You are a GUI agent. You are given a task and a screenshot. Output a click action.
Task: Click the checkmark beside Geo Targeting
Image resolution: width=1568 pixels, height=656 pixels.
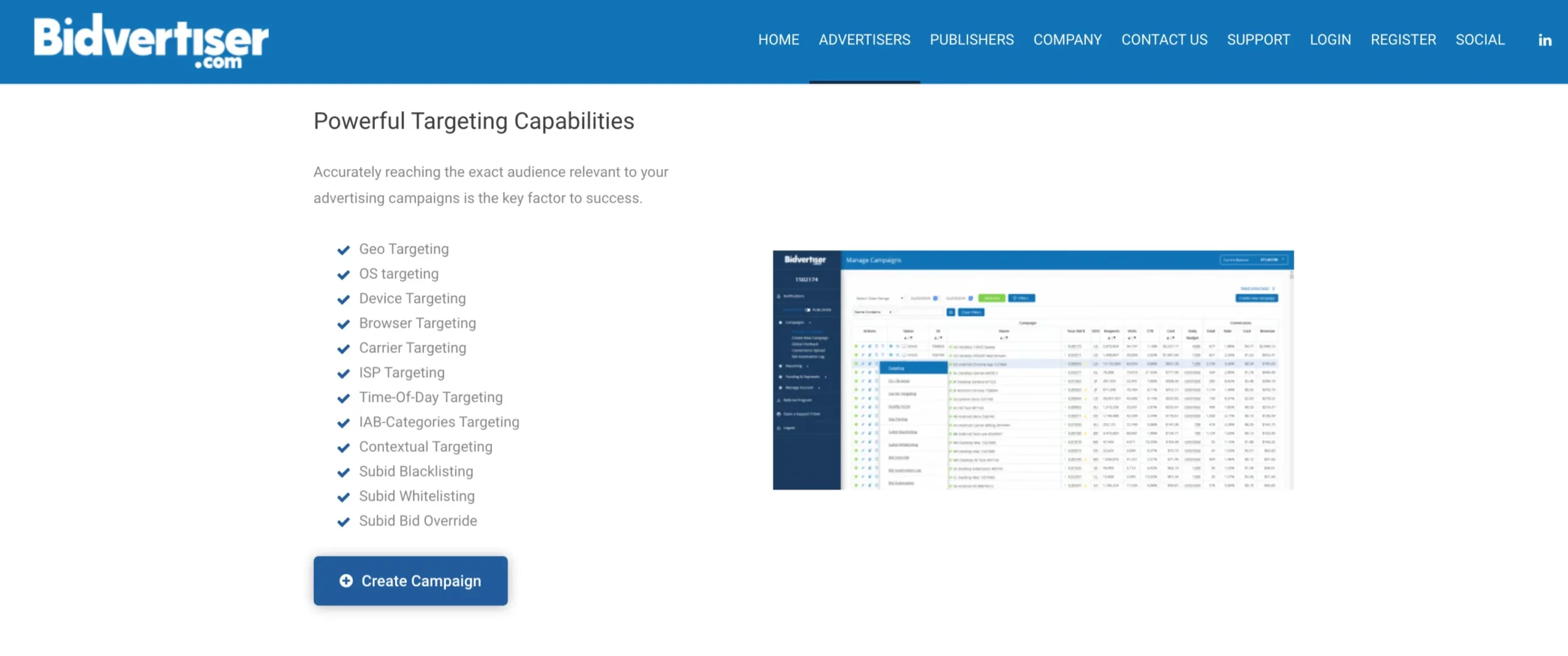click(x=344, y=250)
